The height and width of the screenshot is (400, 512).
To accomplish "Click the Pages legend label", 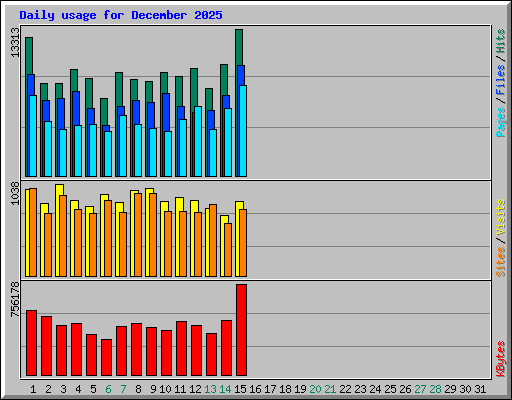I will (x=500, y=122).
